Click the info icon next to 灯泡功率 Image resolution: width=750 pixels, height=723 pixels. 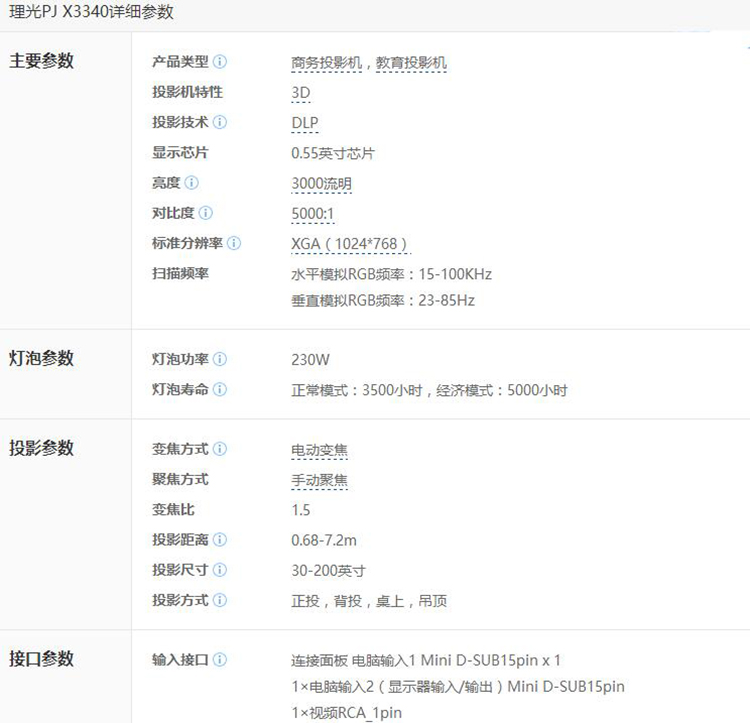pos(220,359)
